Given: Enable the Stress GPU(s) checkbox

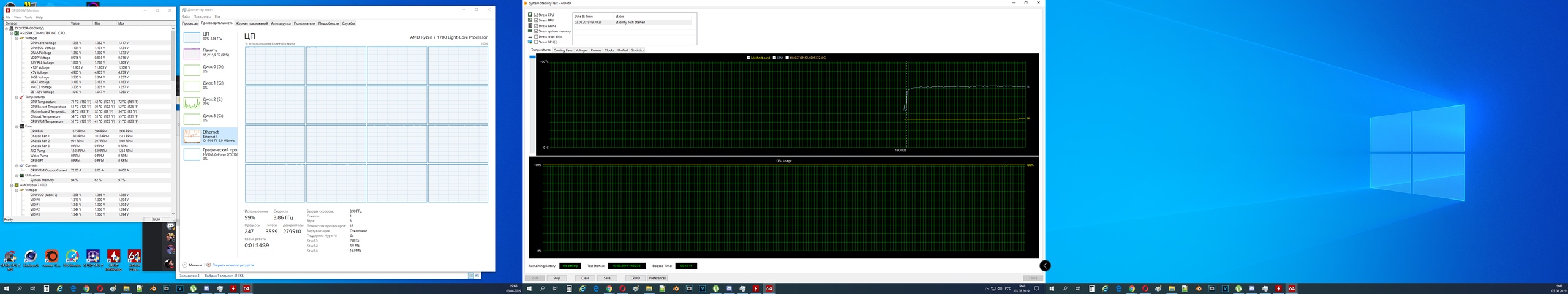Looking at the screenshot, I should point(536,42).
